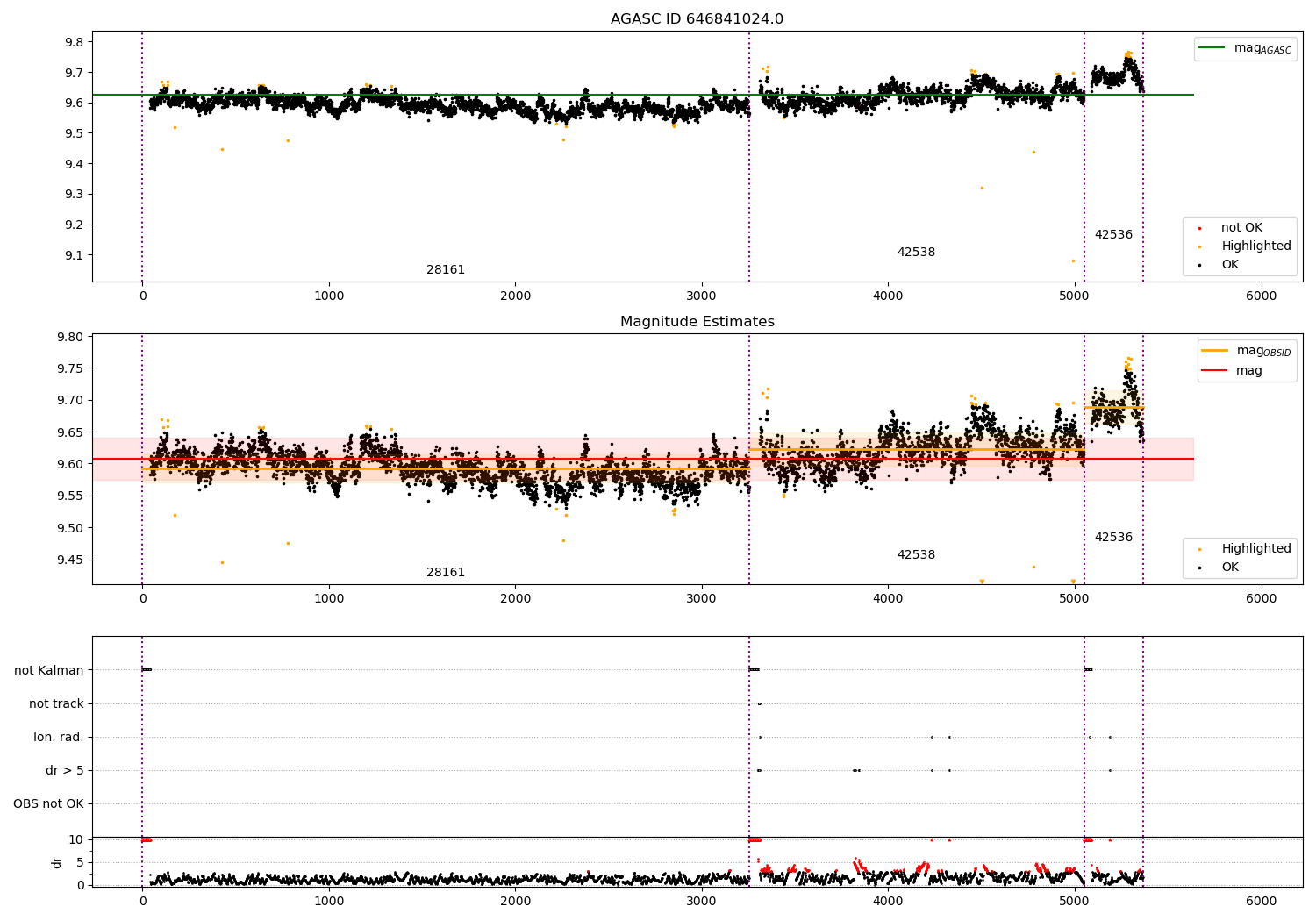The width and height of the screenshot is (1316, 921).
Task: Click y-axis tick "9.1" in top plot
Action: pyautogui.click(x=75, y=256)
